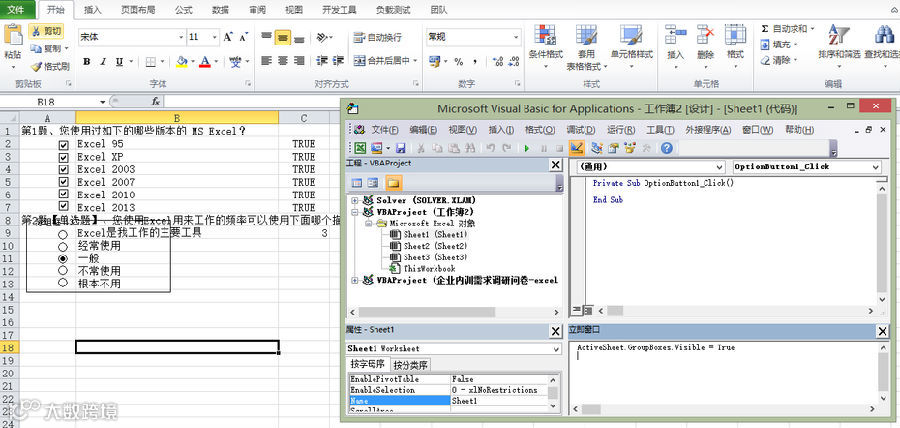Click the 自动换行 wrap text button
900x428 pixels.
point(378,38)
